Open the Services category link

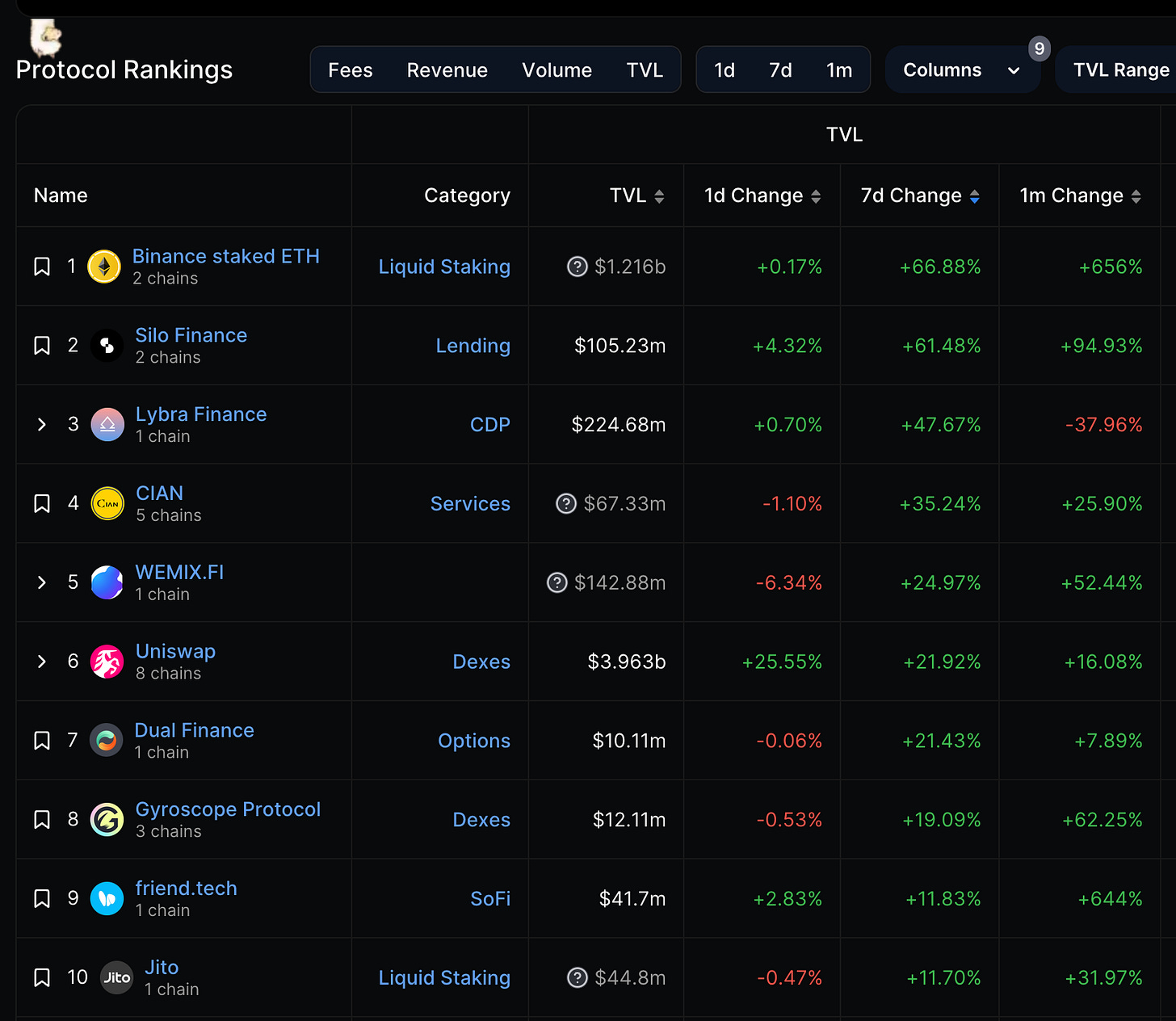click(470, 503)
